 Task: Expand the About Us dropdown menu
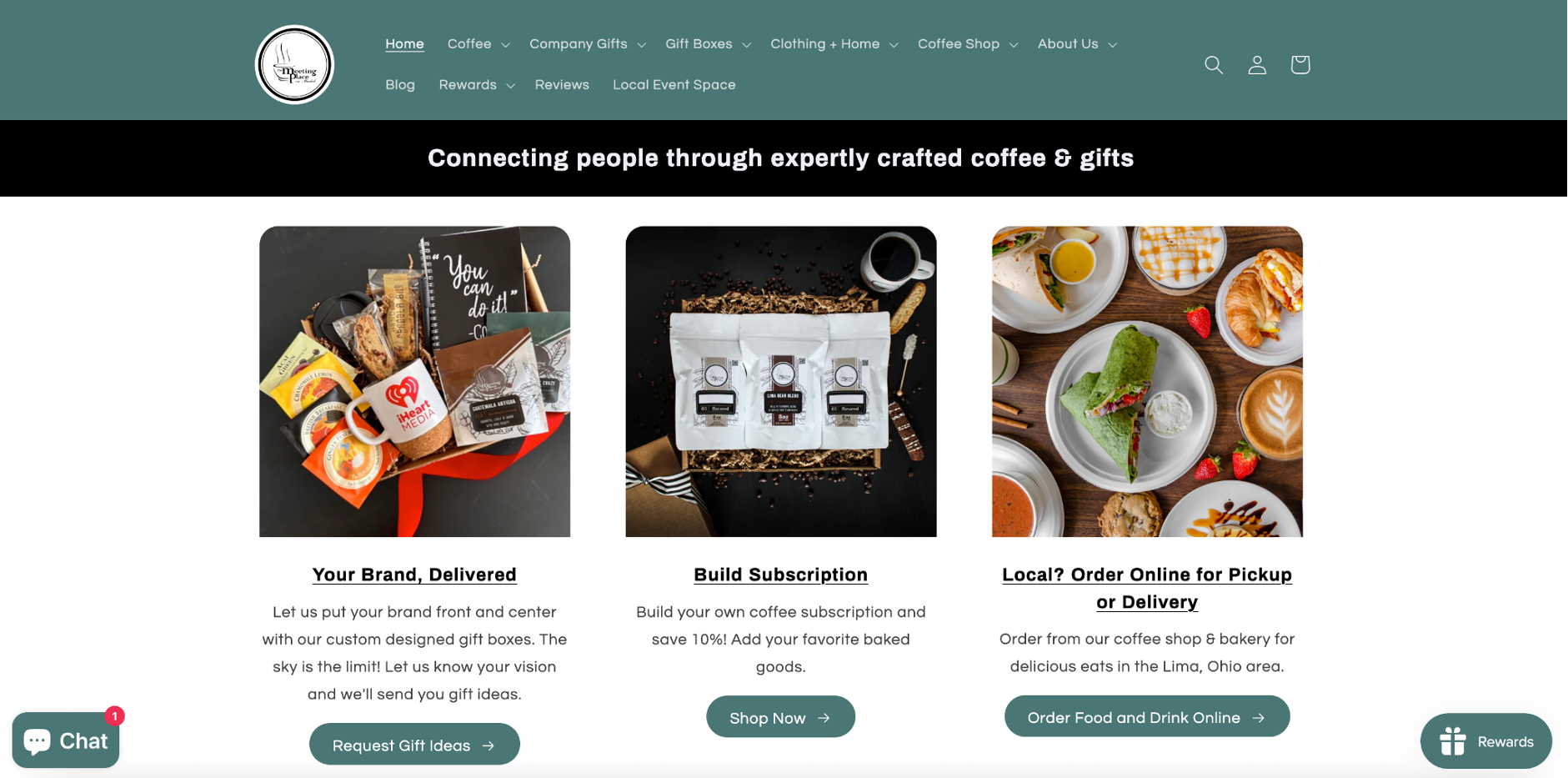tap(1077, 44)
